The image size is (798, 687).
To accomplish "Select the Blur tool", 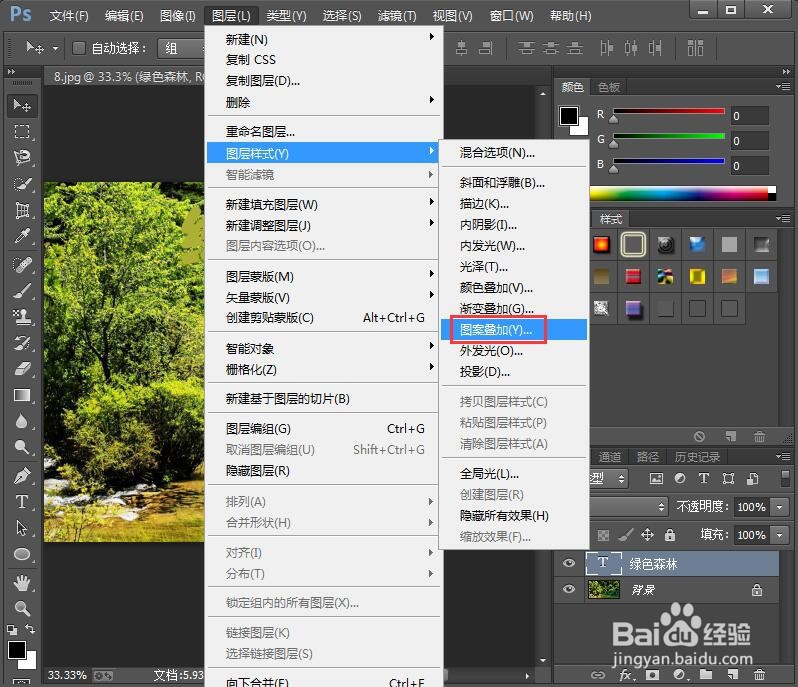I will click(x=22, y=421).
